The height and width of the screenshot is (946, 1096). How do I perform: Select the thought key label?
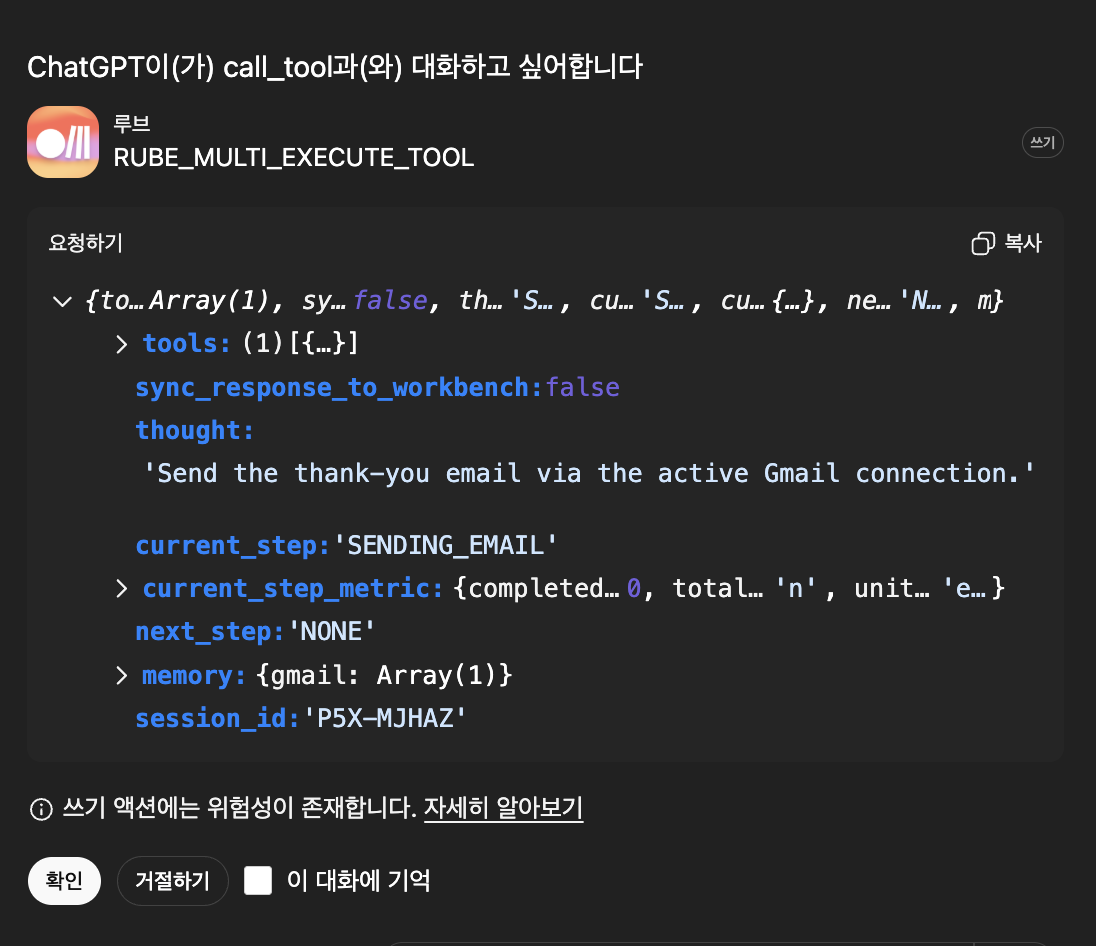194,430
